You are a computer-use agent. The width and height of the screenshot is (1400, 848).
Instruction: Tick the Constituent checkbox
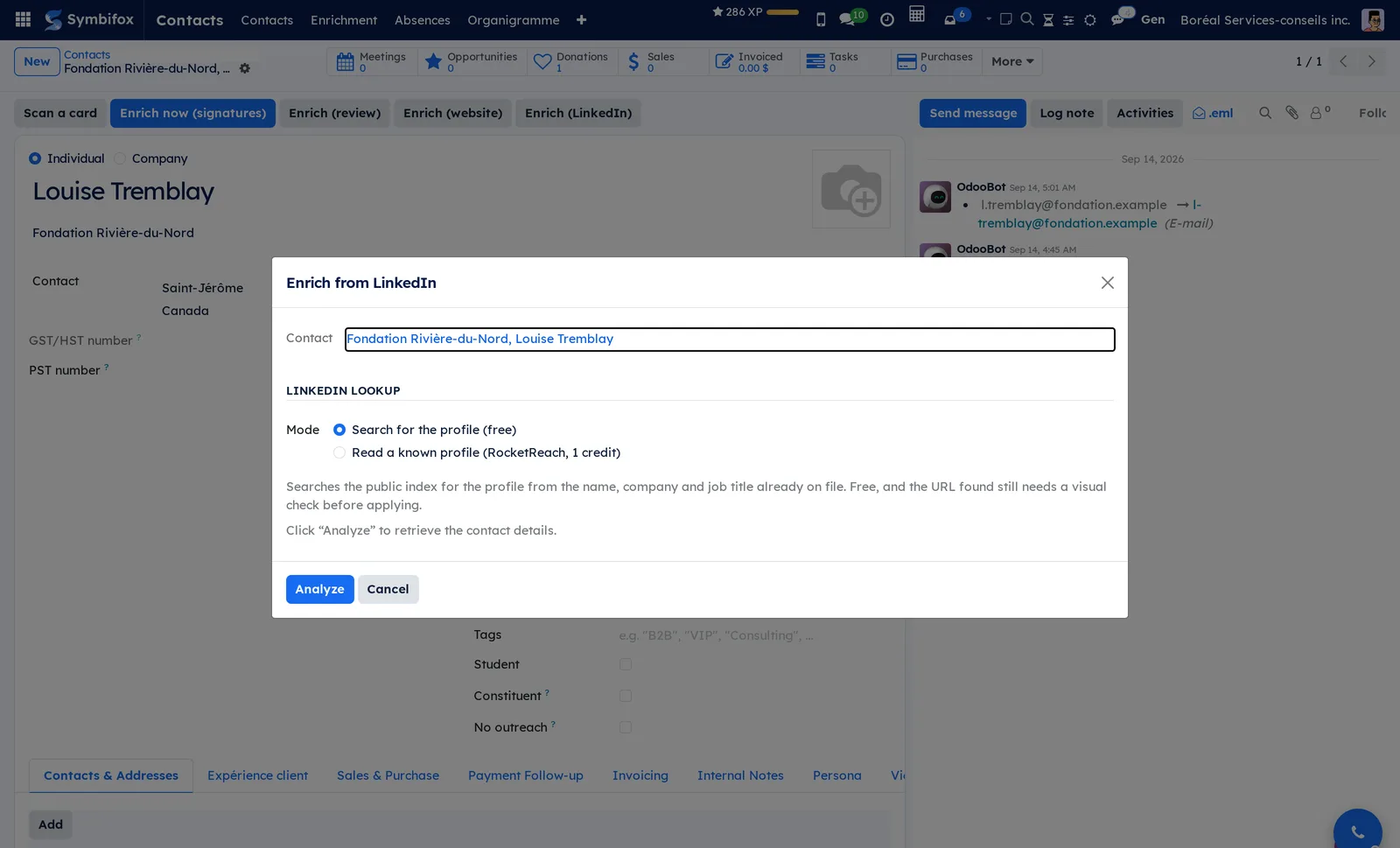626,696
